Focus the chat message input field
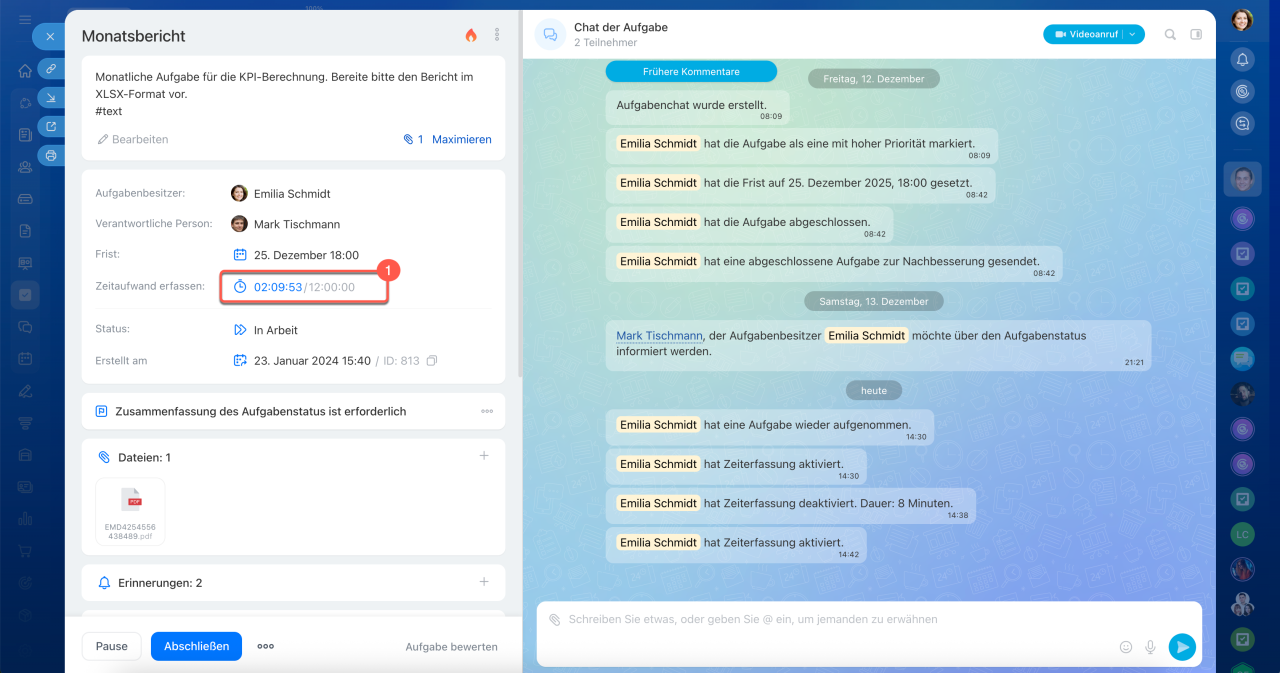The width and height of the screenshot is (1280, 673). coord(753,620)
